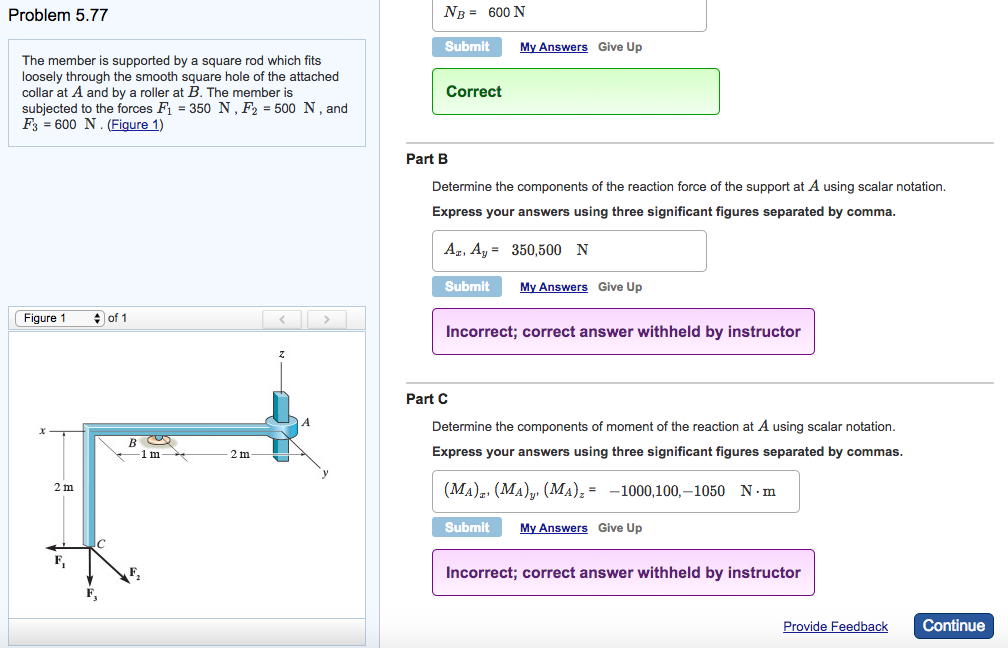The width and height of the screenshot is (1008, 648).
Task: Edit the NB answer input field
Action: [570, 12]
